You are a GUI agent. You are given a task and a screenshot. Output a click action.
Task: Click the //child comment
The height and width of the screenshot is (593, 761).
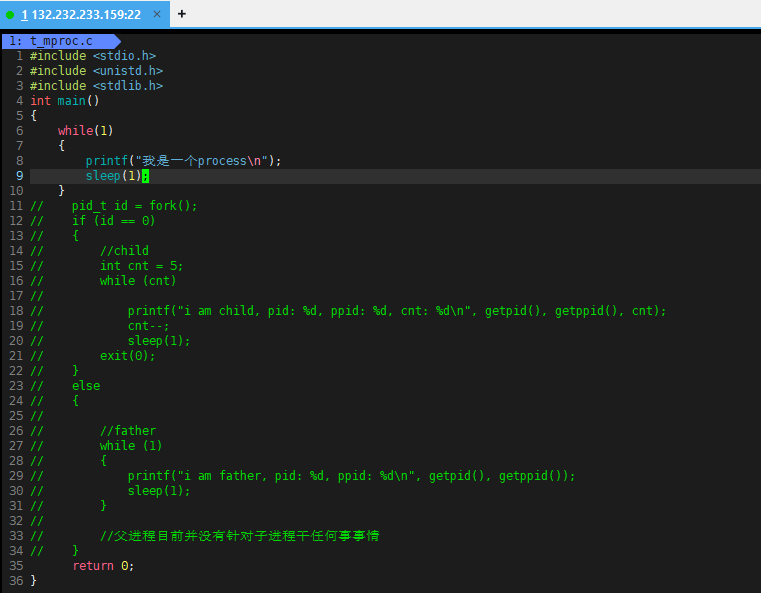[x=124, y=251]
